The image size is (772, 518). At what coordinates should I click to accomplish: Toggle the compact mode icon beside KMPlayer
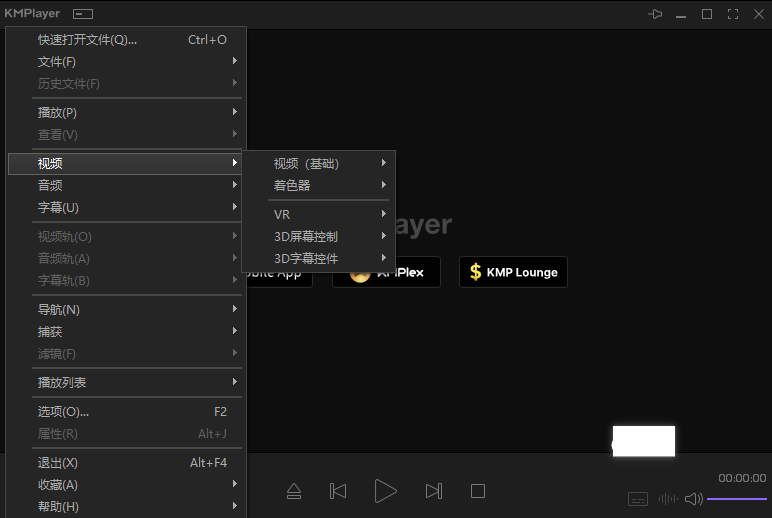[83, 14]
